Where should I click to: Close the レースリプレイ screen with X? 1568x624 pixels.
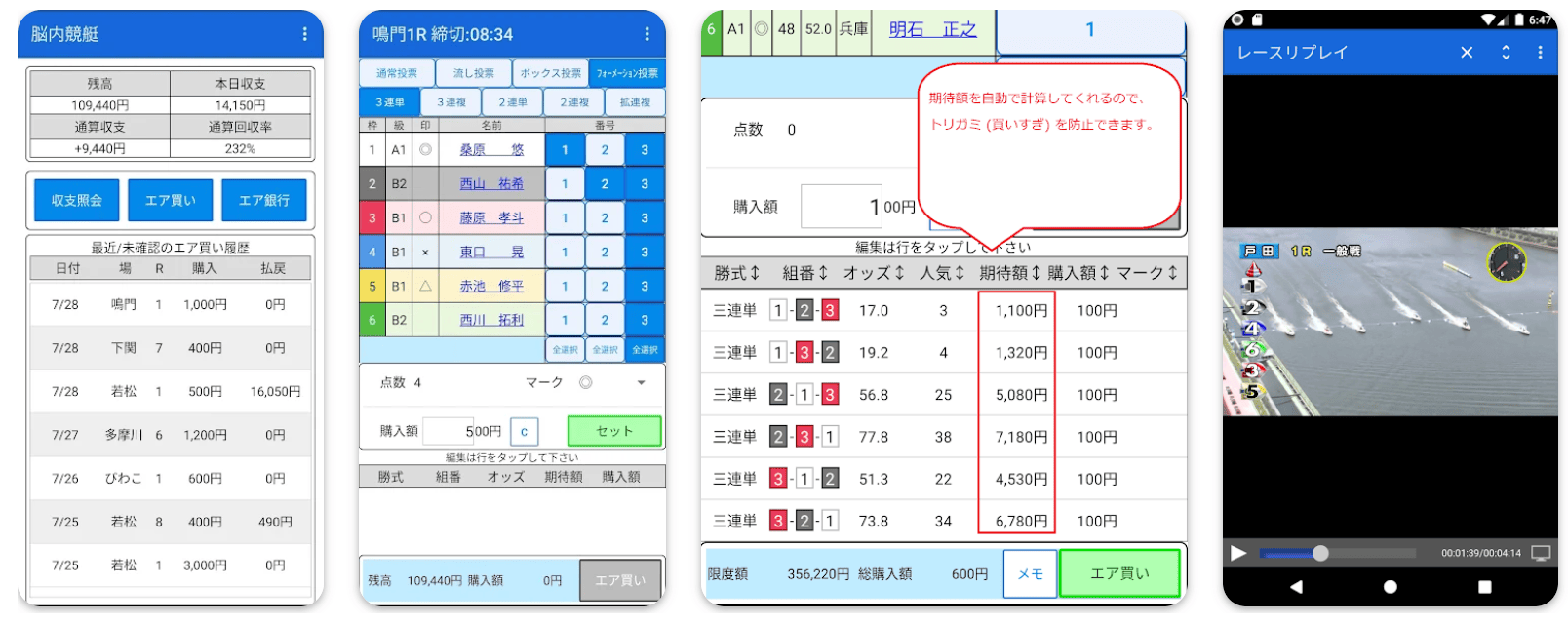(x=1467, y=53)
